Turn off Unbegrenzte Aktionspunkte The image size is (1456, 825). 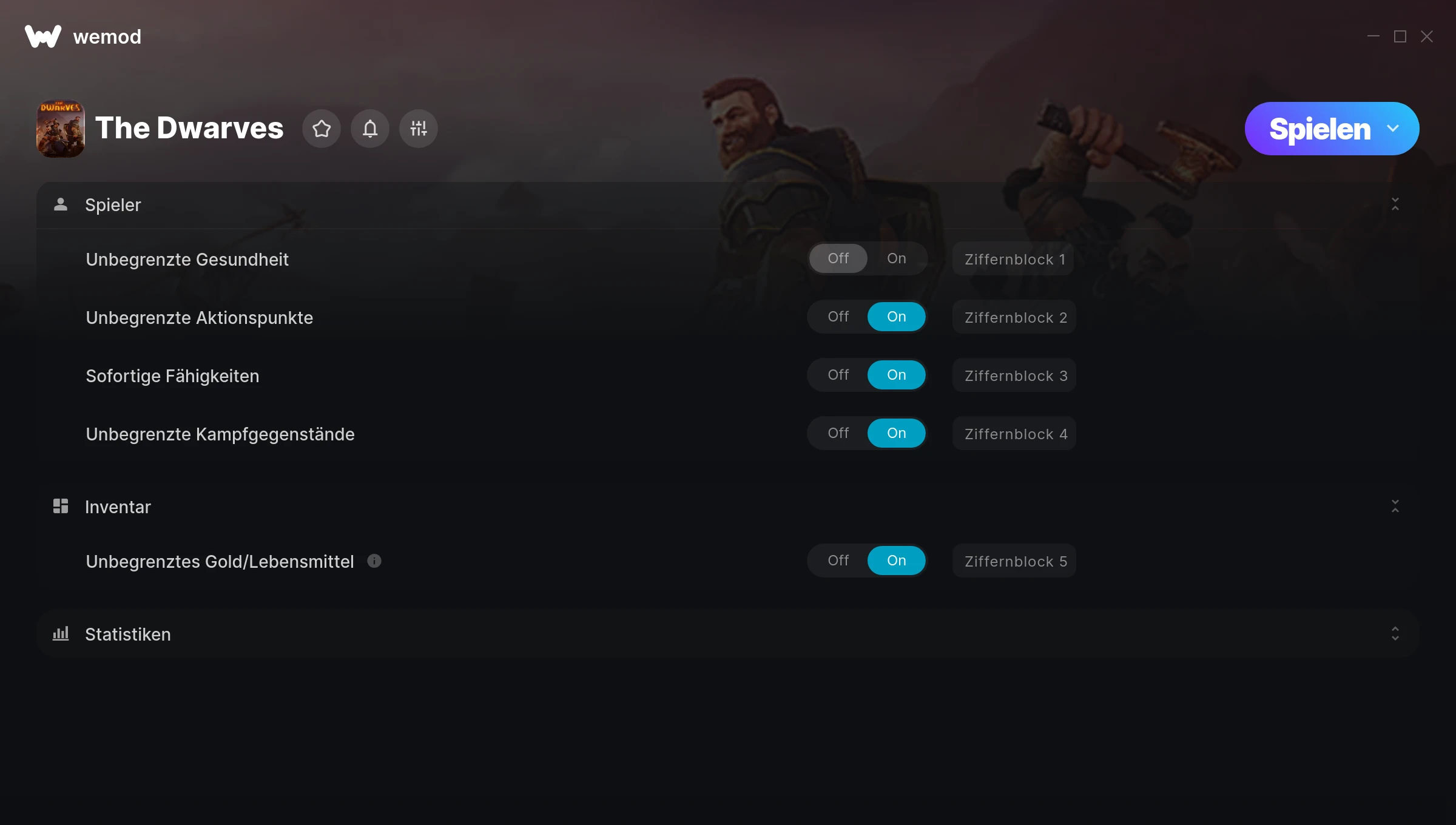[x=838, y=317]
